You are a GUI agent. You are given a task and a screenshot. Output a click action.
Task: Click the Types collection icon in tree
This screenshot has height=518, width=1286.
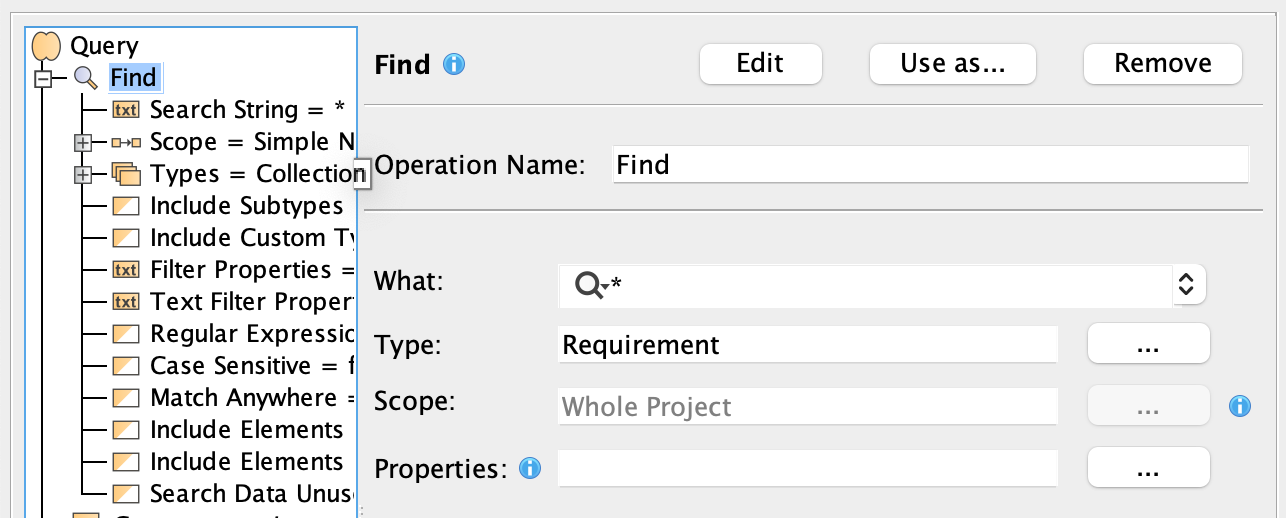pyautogui.click(x=126, y=174)
